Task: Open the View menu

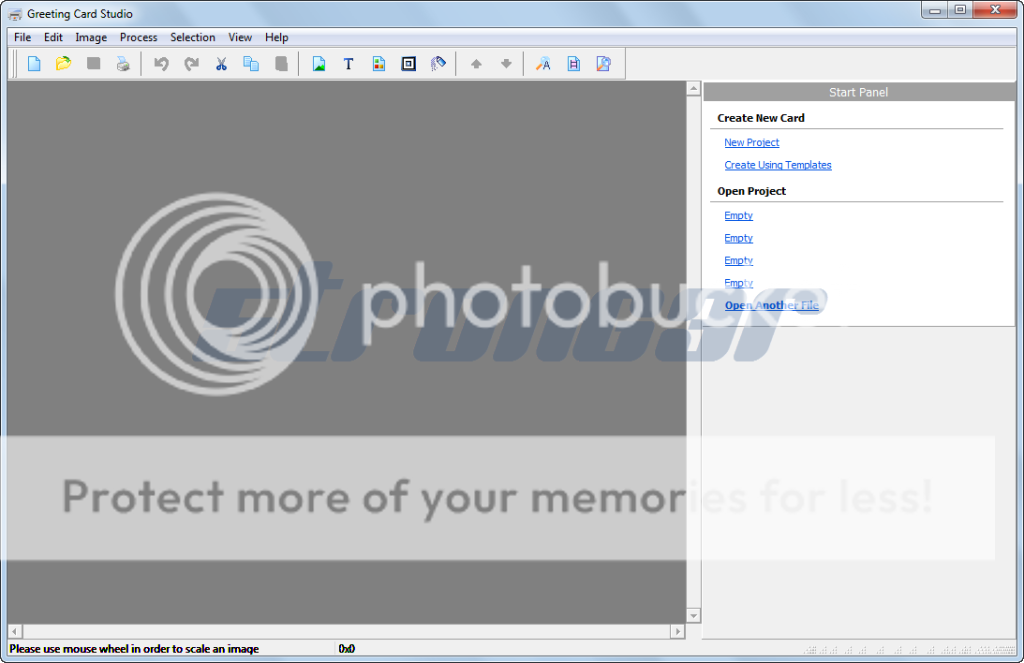Action: 240,37
